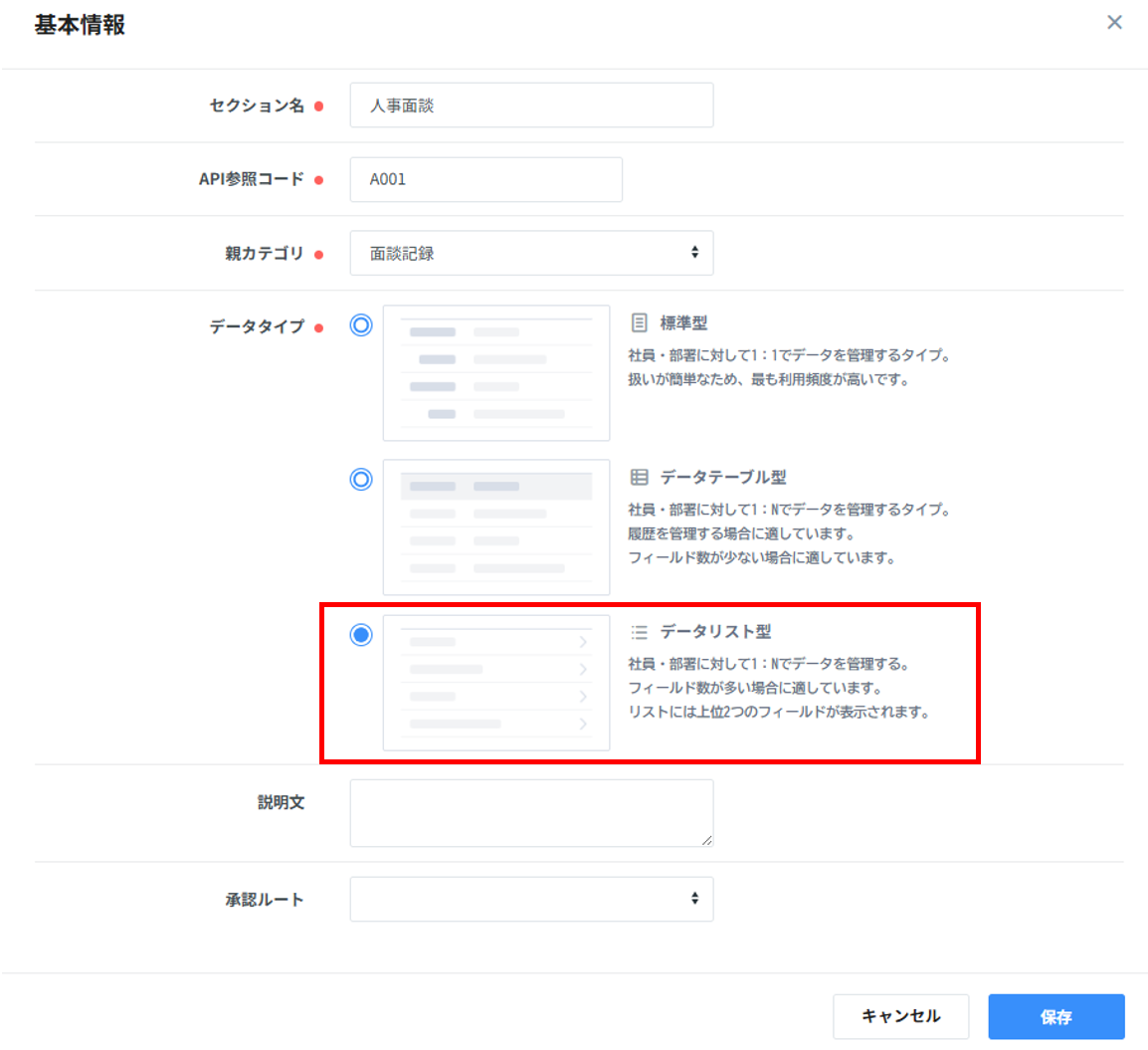
Task: Click the API参照コード input field
Action: click(485, 179)
